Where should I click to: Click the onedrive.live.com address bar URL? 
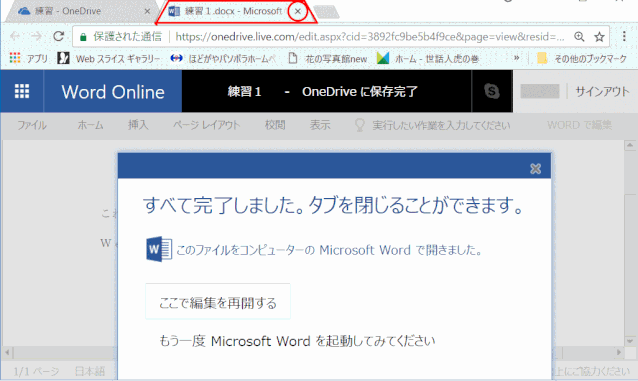pos(369,37)
